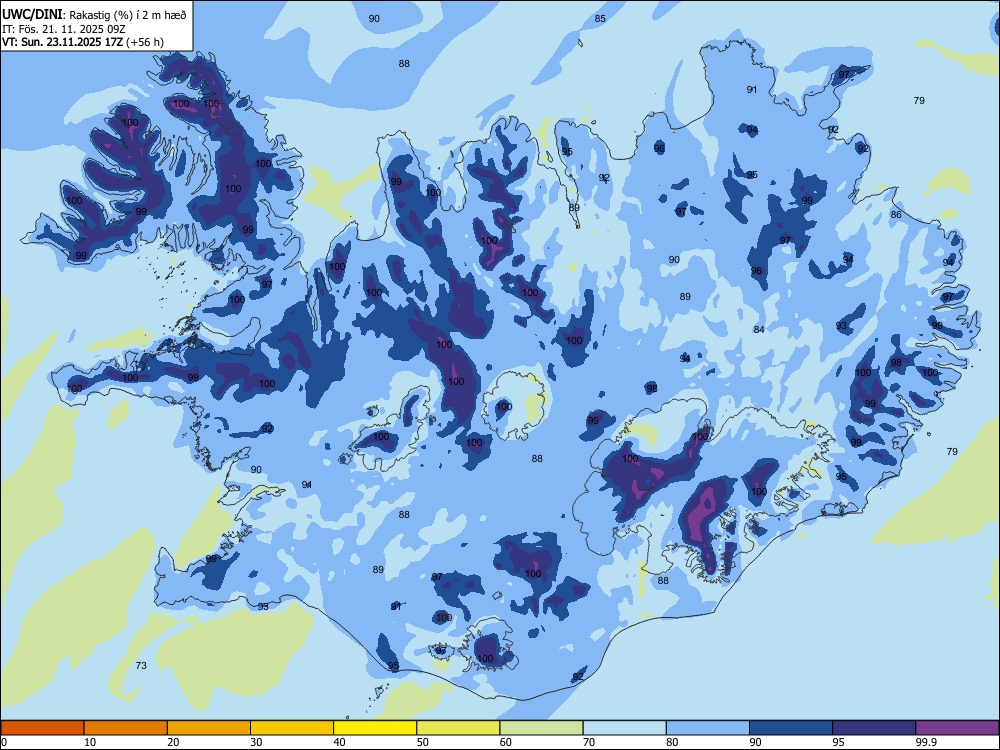Select the "IT: Fös. 21. 11. 2025 09Z" line

(63, 29)
